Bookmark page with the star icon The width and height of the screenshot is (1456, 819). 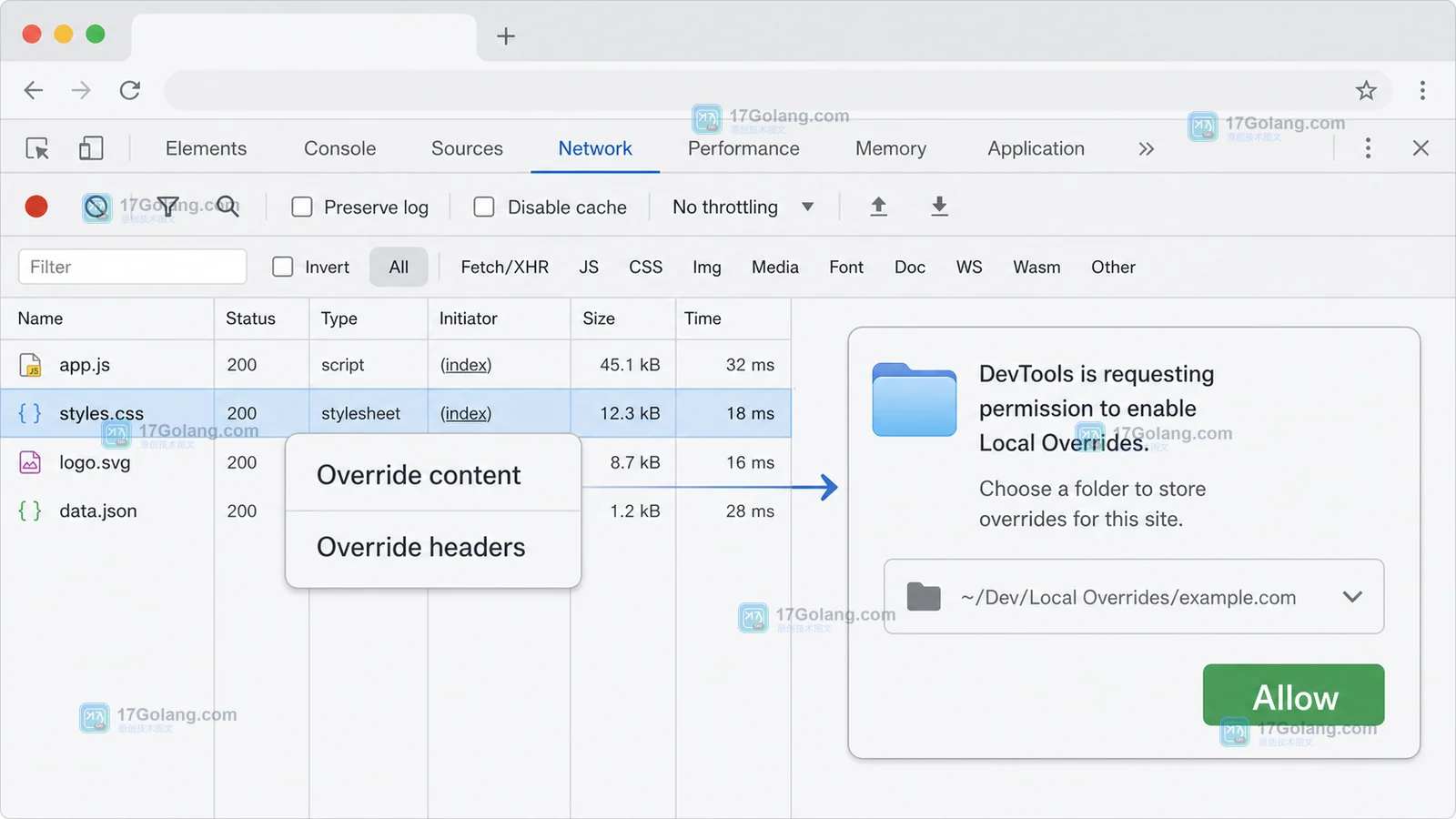point(1366,90)
